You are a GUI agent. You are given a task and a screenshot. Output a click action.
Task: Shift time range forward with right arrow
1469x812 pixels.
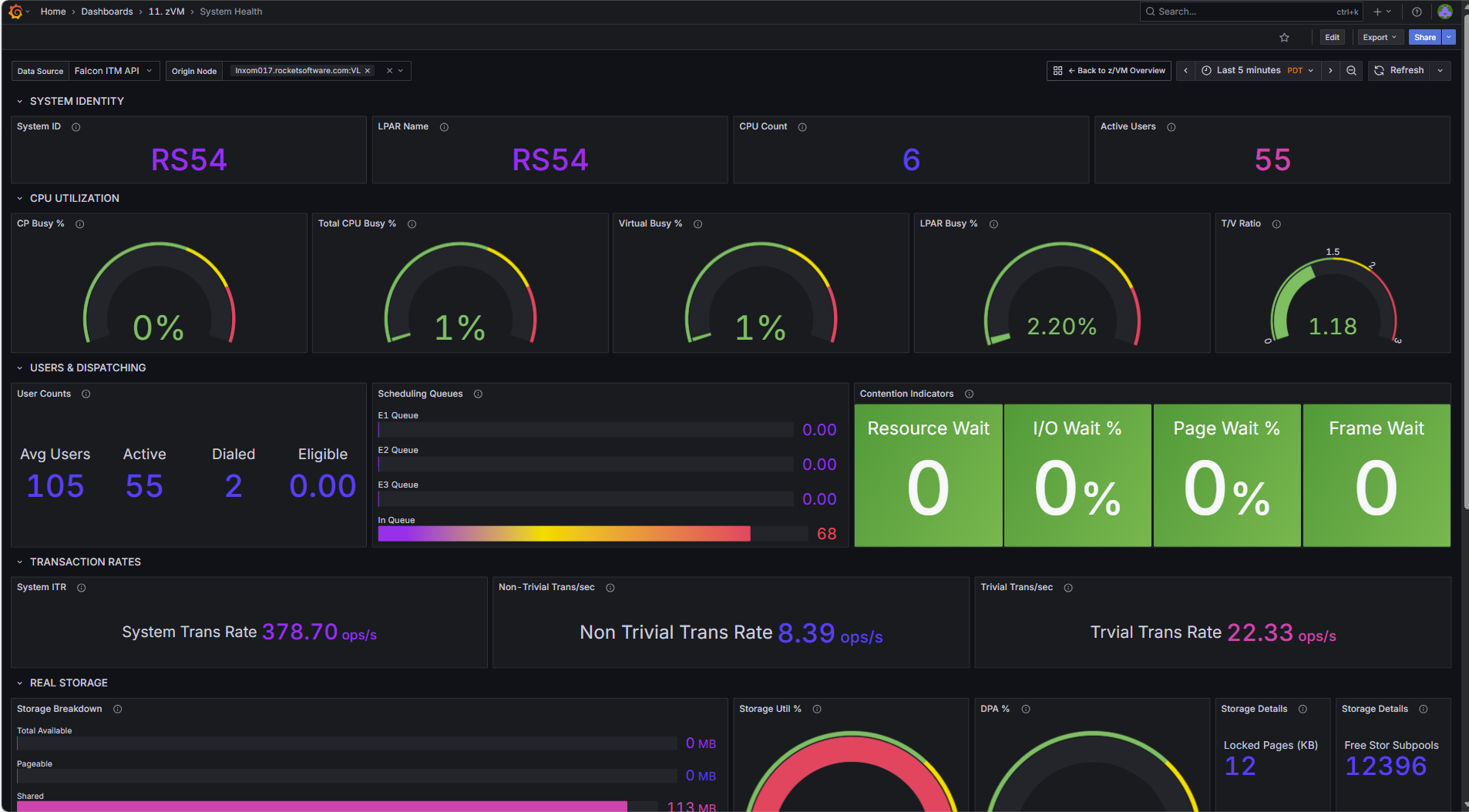(1330, 70)
